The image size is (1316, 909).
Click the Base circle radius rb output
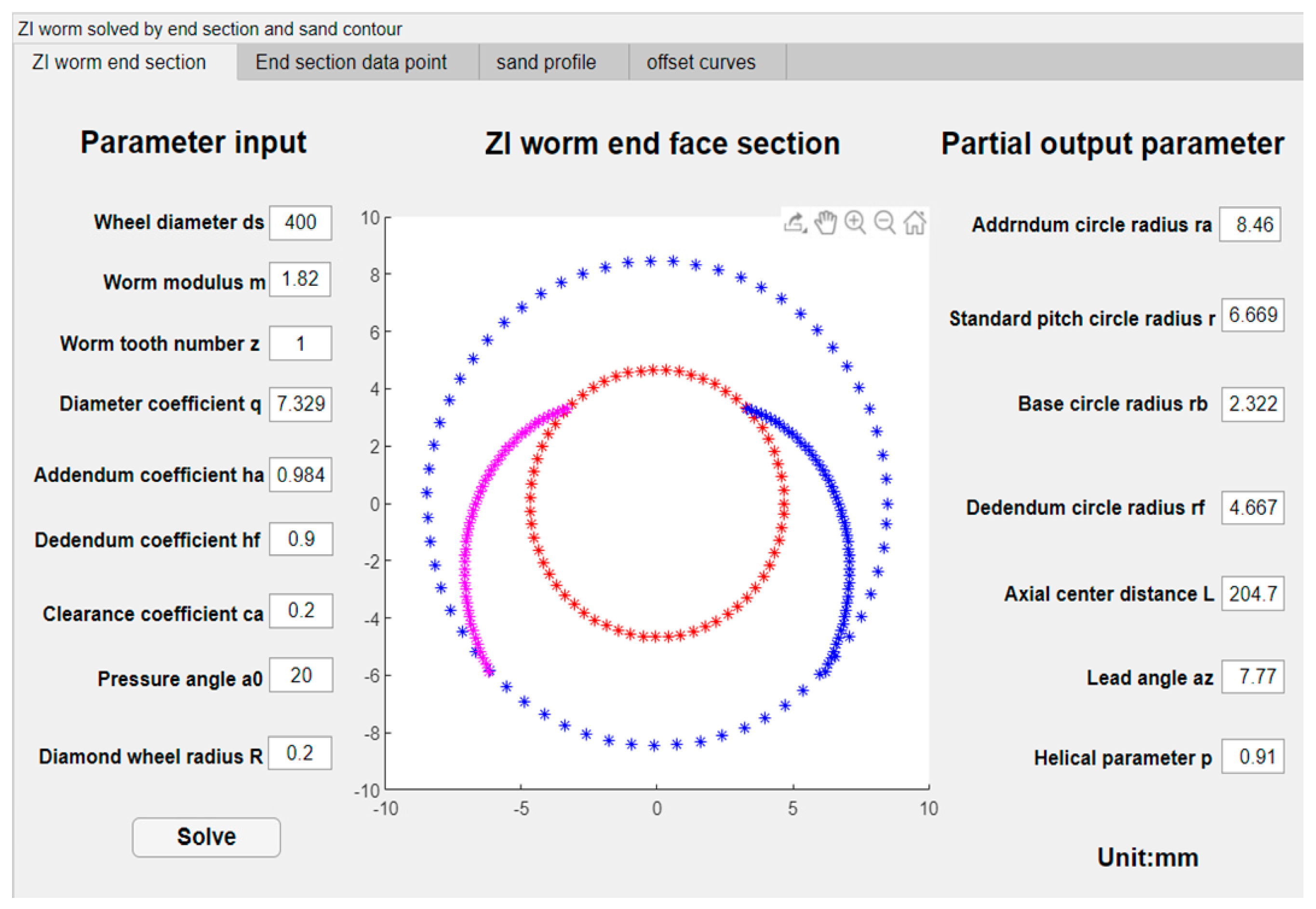(1253, 404)
